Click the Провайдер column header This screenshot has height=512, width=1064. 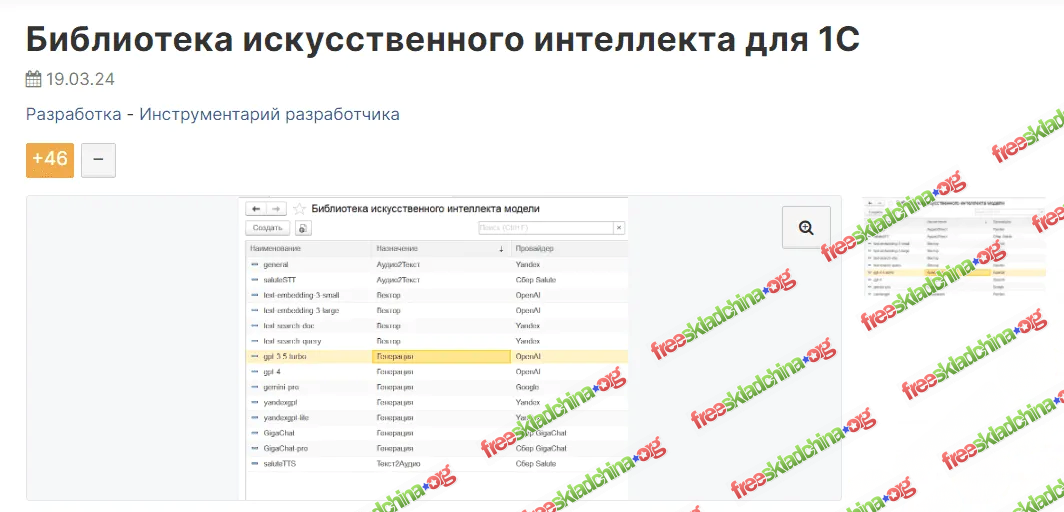tap(569, 249)
